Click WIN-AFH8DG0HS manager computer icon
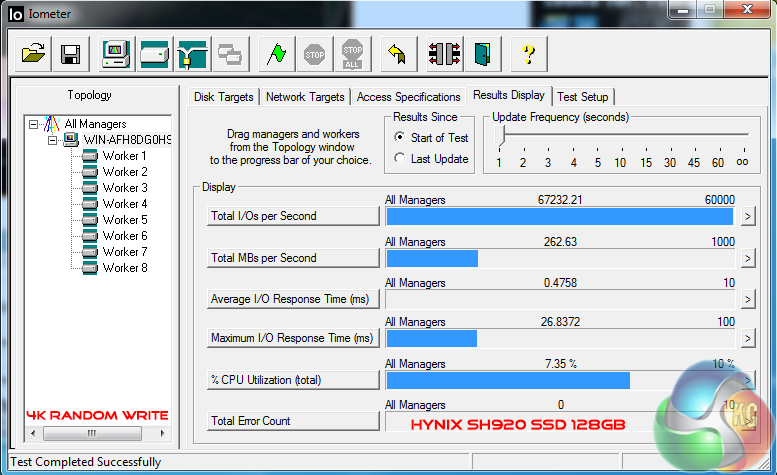 71,140
